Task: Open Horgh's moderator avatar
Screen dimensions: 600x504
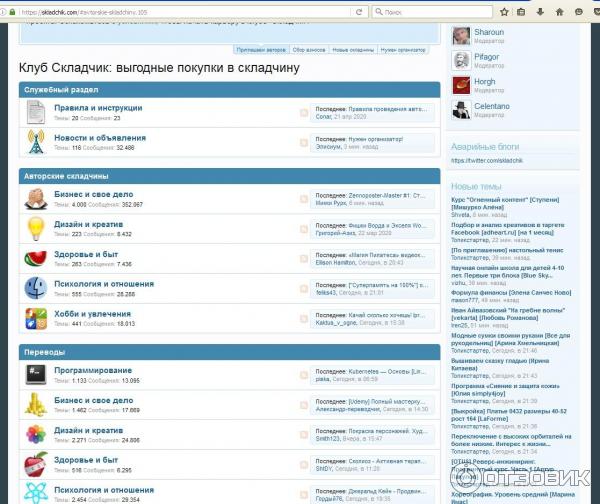Action: click(460, 86)
